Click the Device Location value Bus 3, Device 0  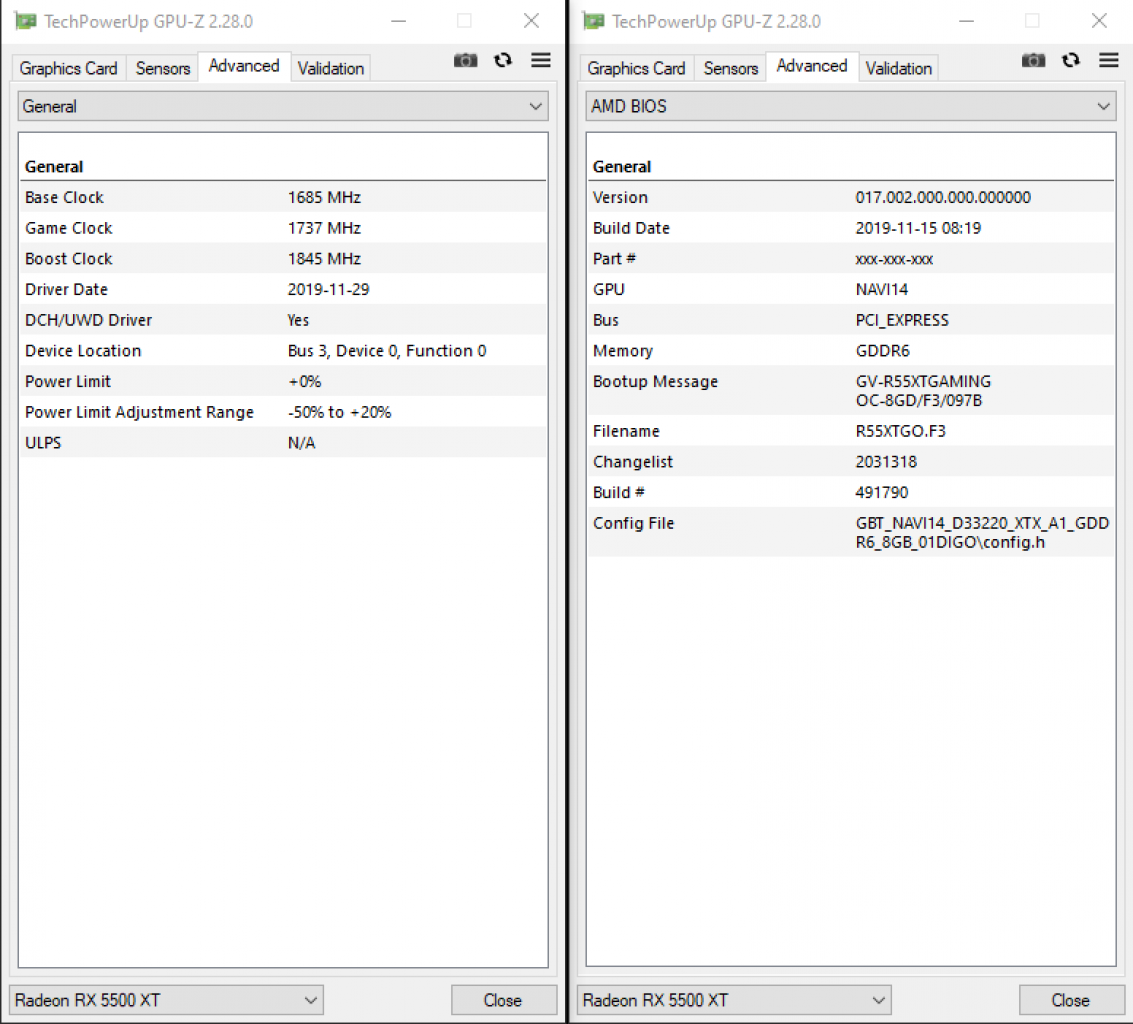pos(387,351)
